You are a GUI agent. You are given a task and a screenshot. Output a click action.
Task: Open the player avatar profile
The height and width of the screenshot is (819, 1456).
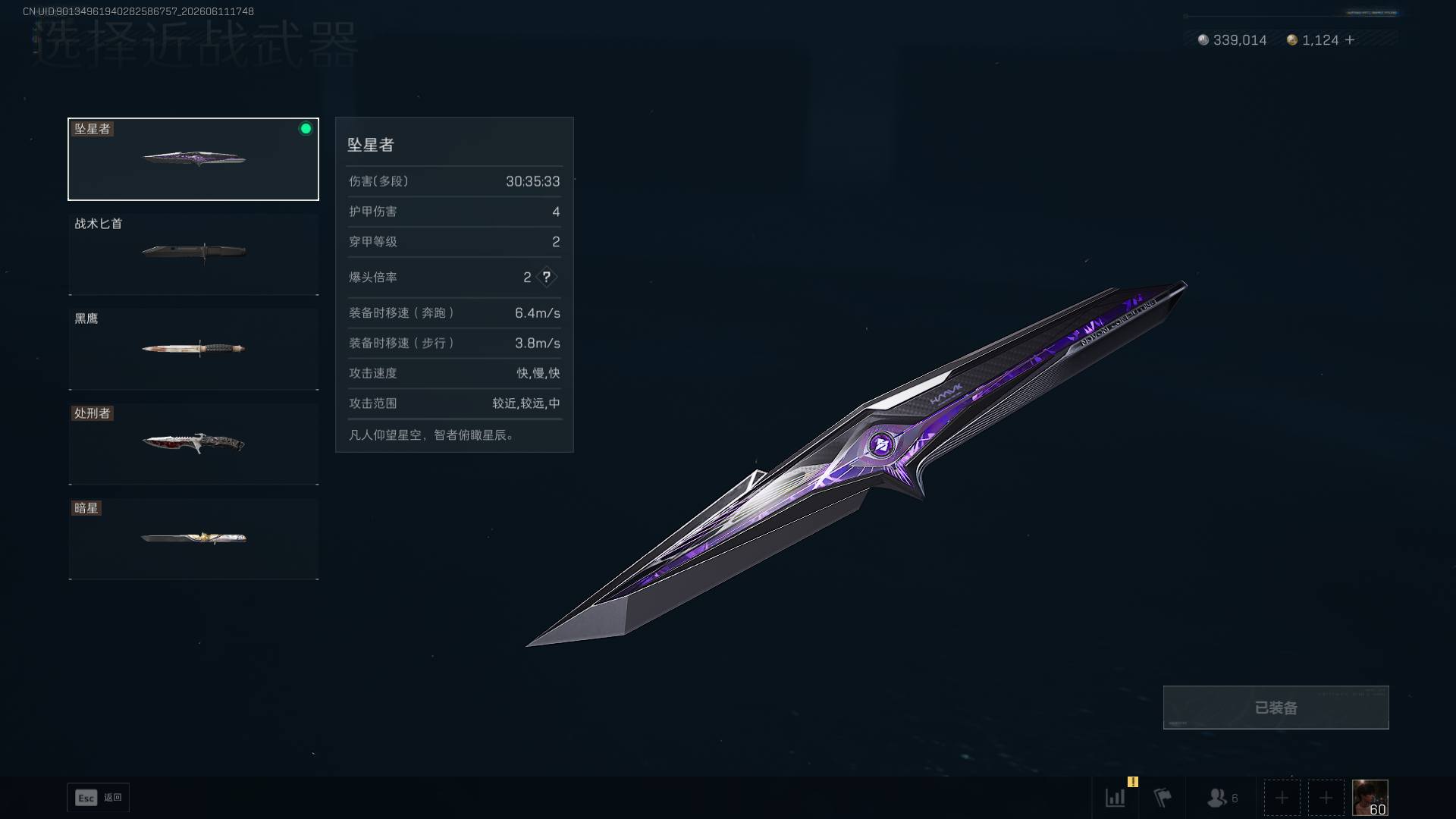click(1370, 798)
